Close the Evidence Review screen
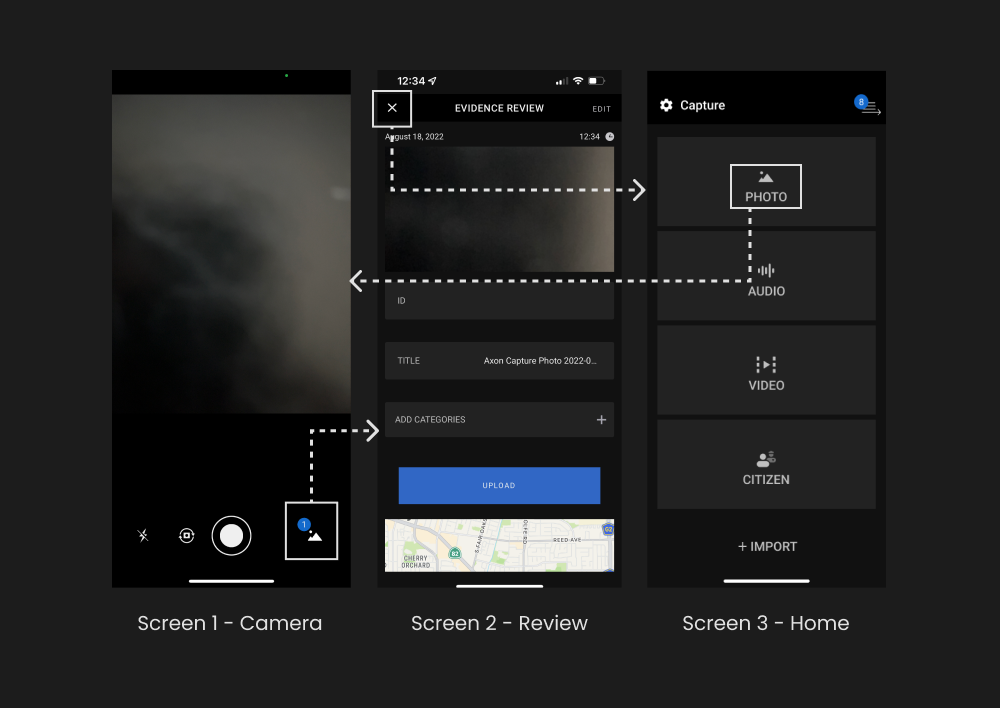The height and width of the screenshot is (708, 1000). (392, 108)
